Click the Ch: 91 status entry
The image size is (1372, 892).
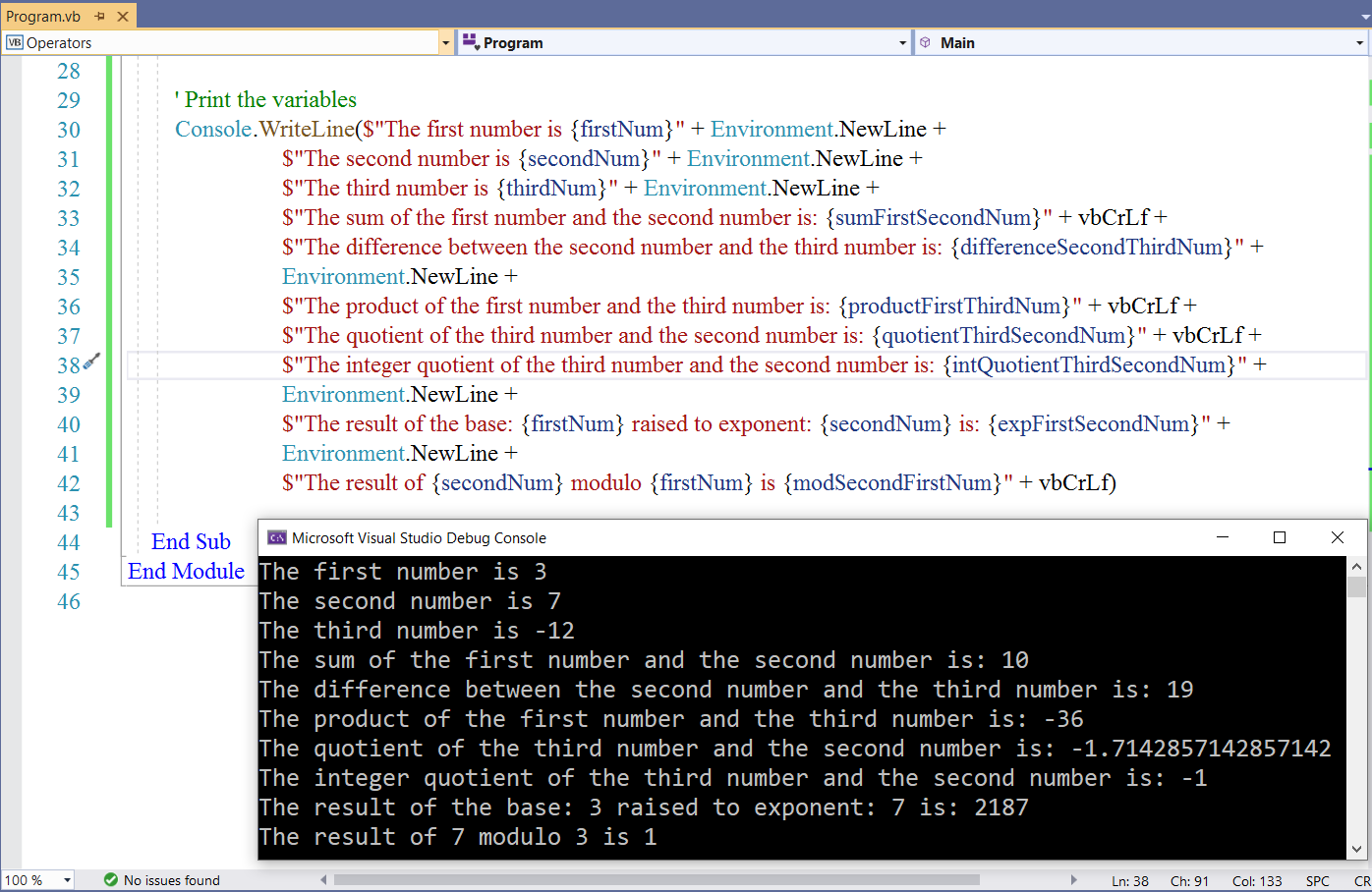1189,881
